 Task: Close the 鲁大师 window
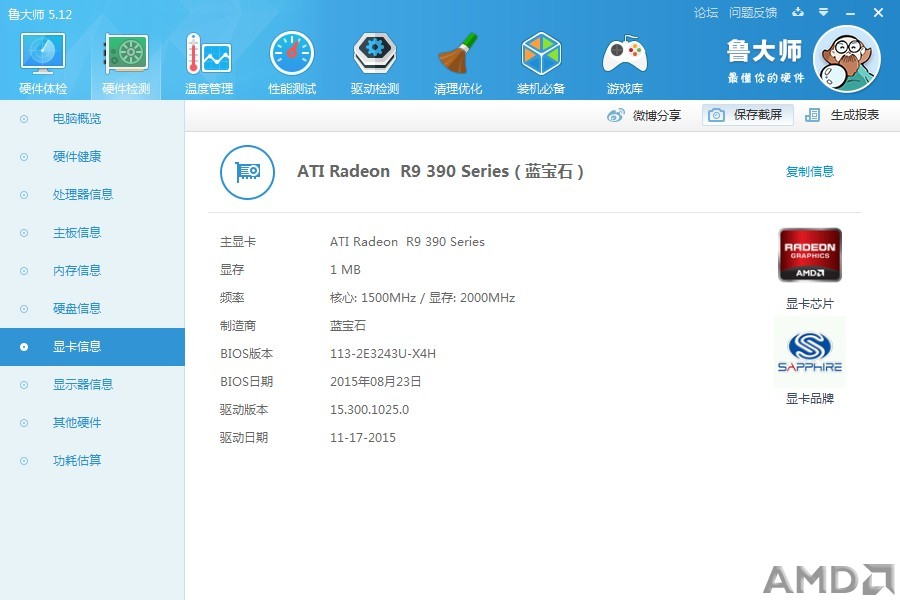pyautogui.click(x=878, y=12)
